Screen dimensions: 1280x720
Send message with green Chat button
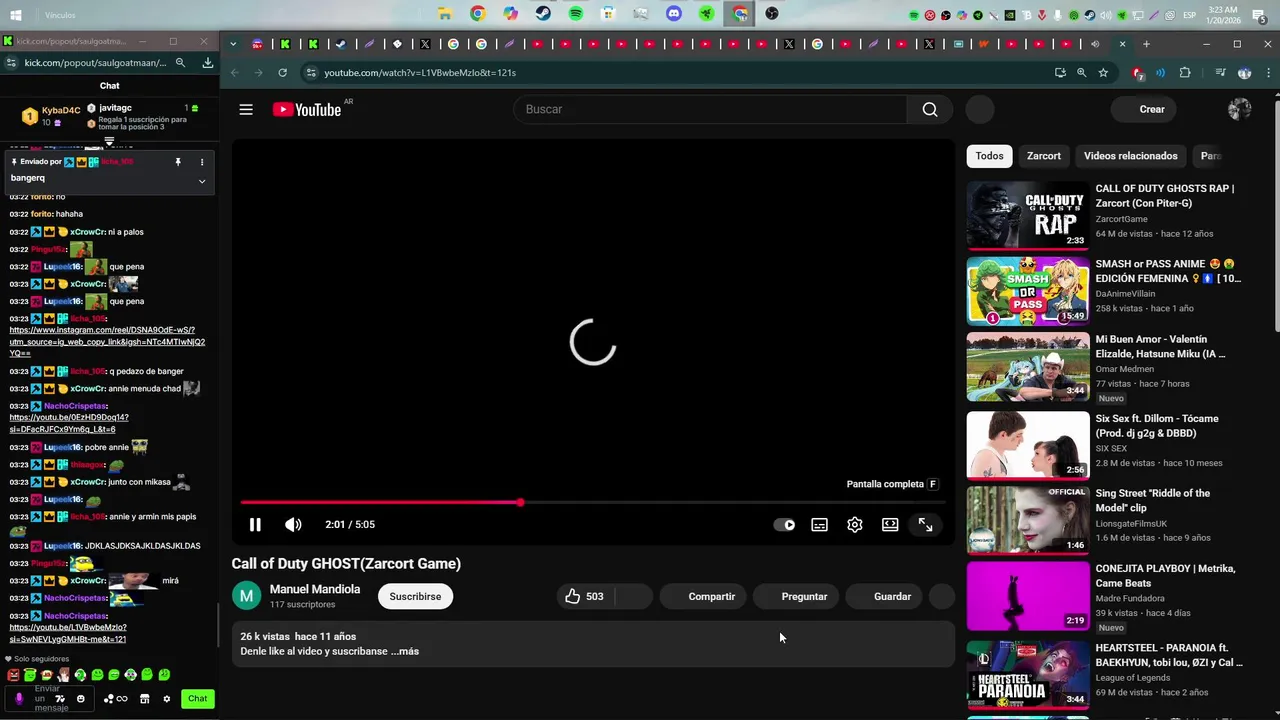point(198,699)
